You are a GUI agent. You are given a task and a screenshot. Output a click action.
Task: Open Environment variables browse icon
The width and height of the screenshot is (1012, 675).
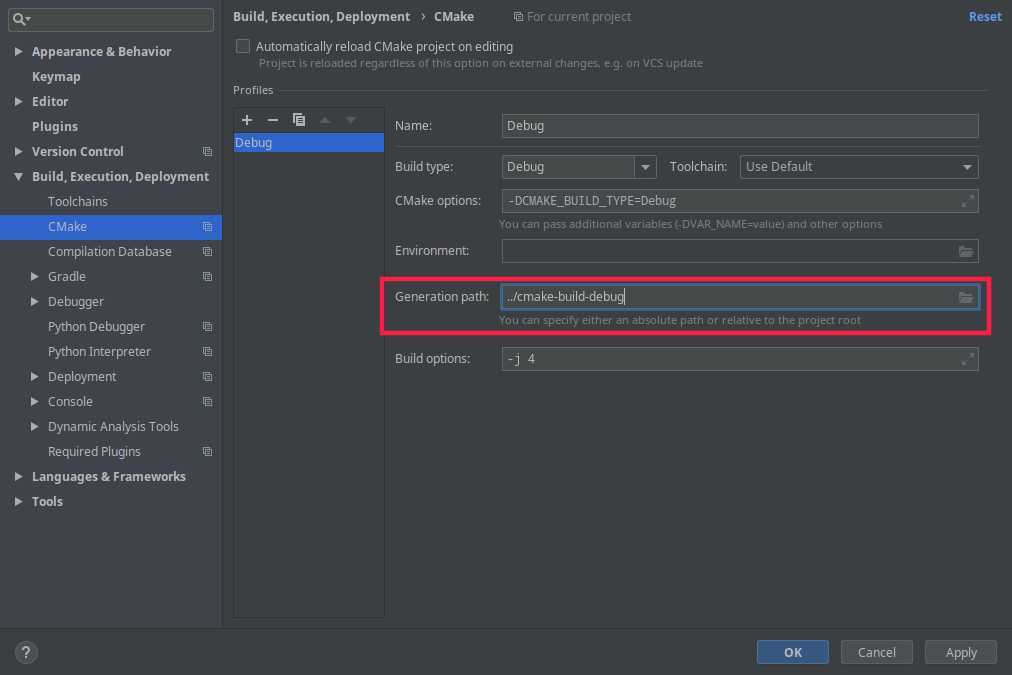966,251
